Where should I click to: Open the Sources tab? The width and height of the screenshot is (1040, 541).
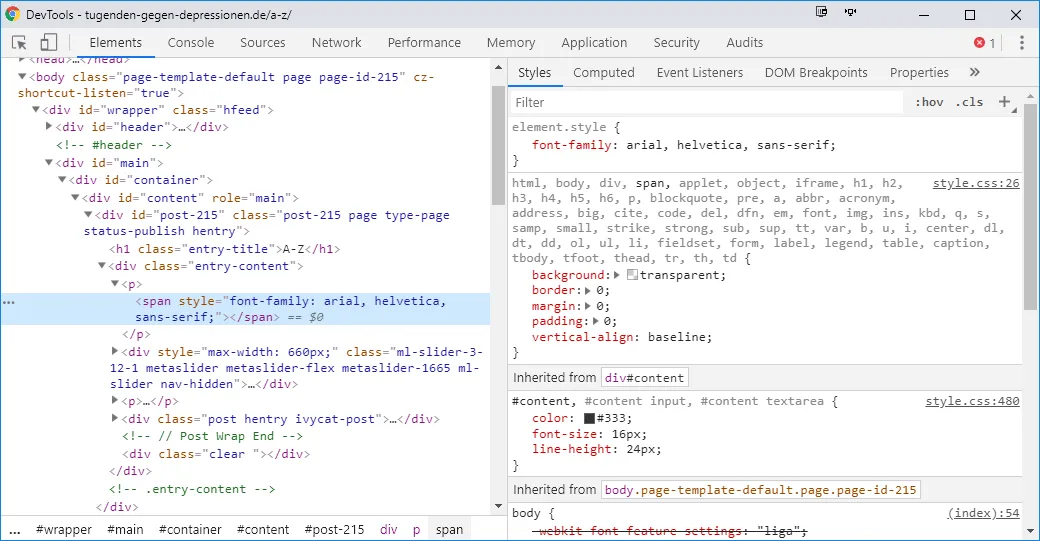pos(263,42)
